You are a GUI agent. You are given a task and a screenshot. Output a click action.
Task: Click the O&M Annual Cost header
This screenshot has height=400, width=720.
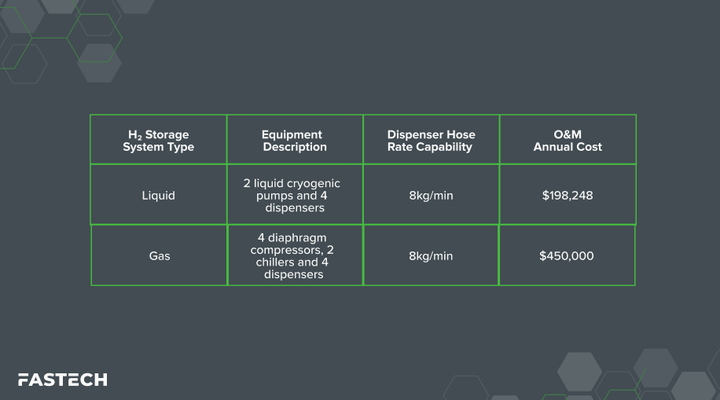(x=568, y=140)
